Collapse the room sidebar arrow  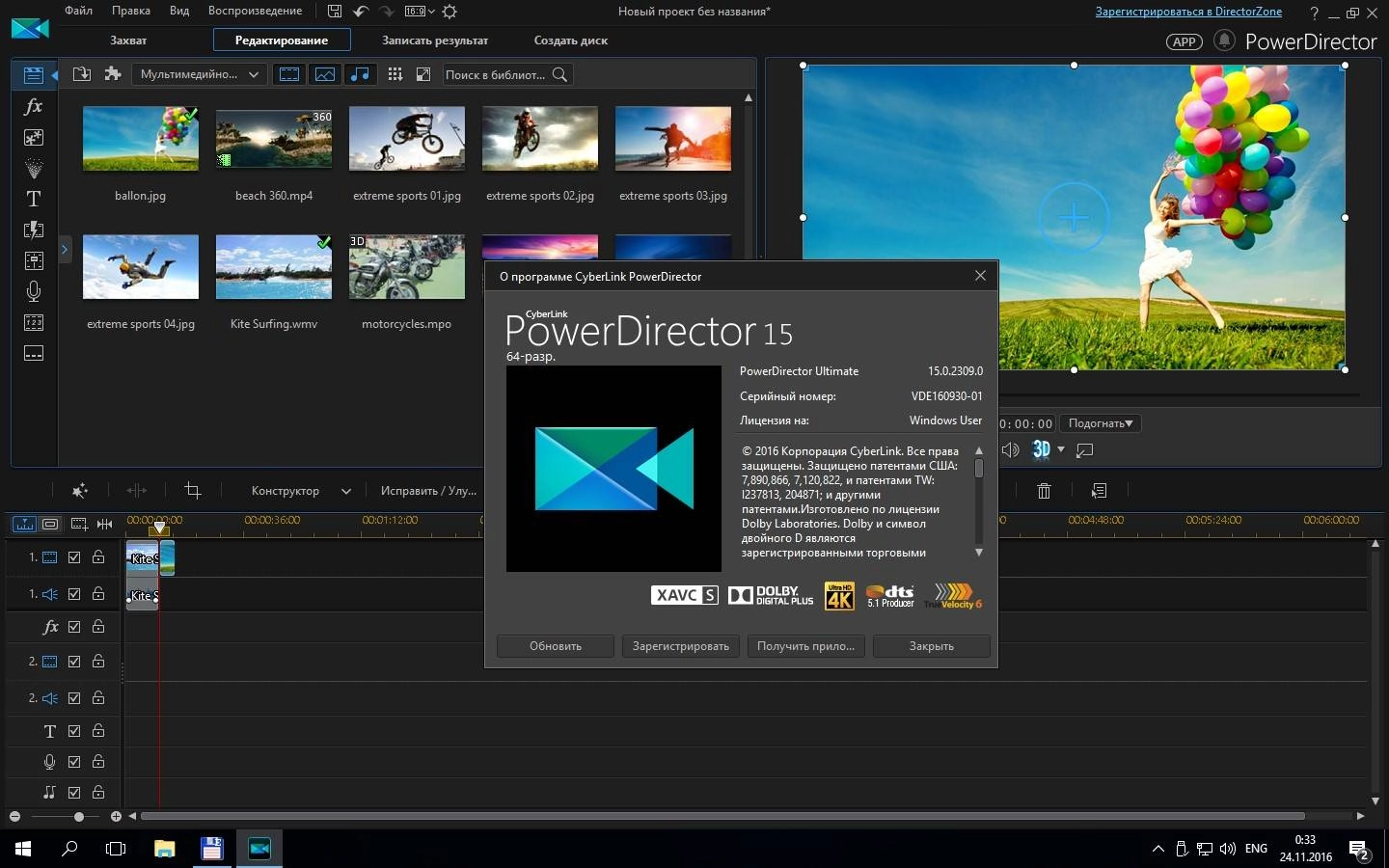click(55, 74)
